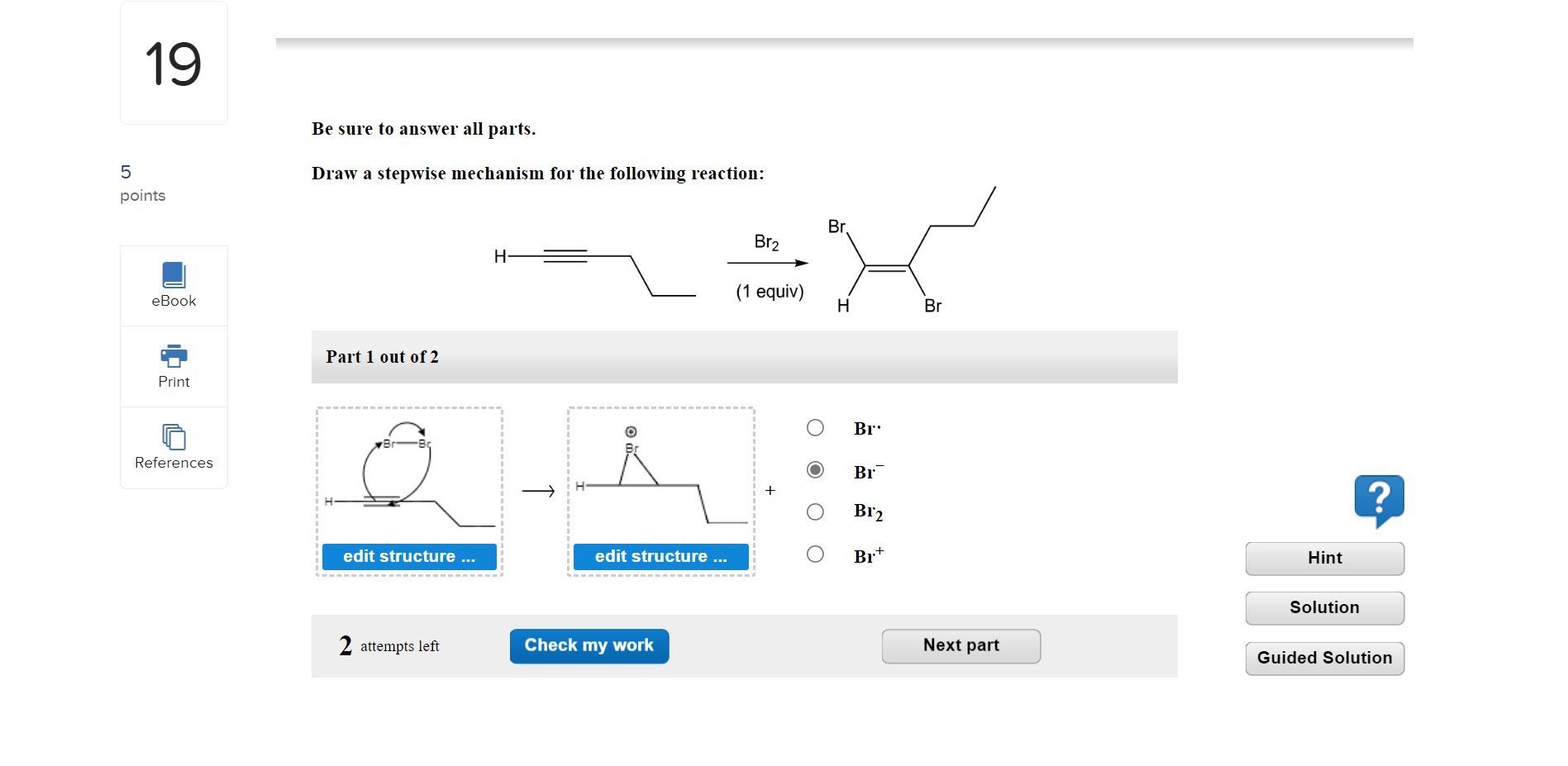The width and height of the screenshot is (1568, 766).
Task: Click Check my work
Action: click(589, 645)
